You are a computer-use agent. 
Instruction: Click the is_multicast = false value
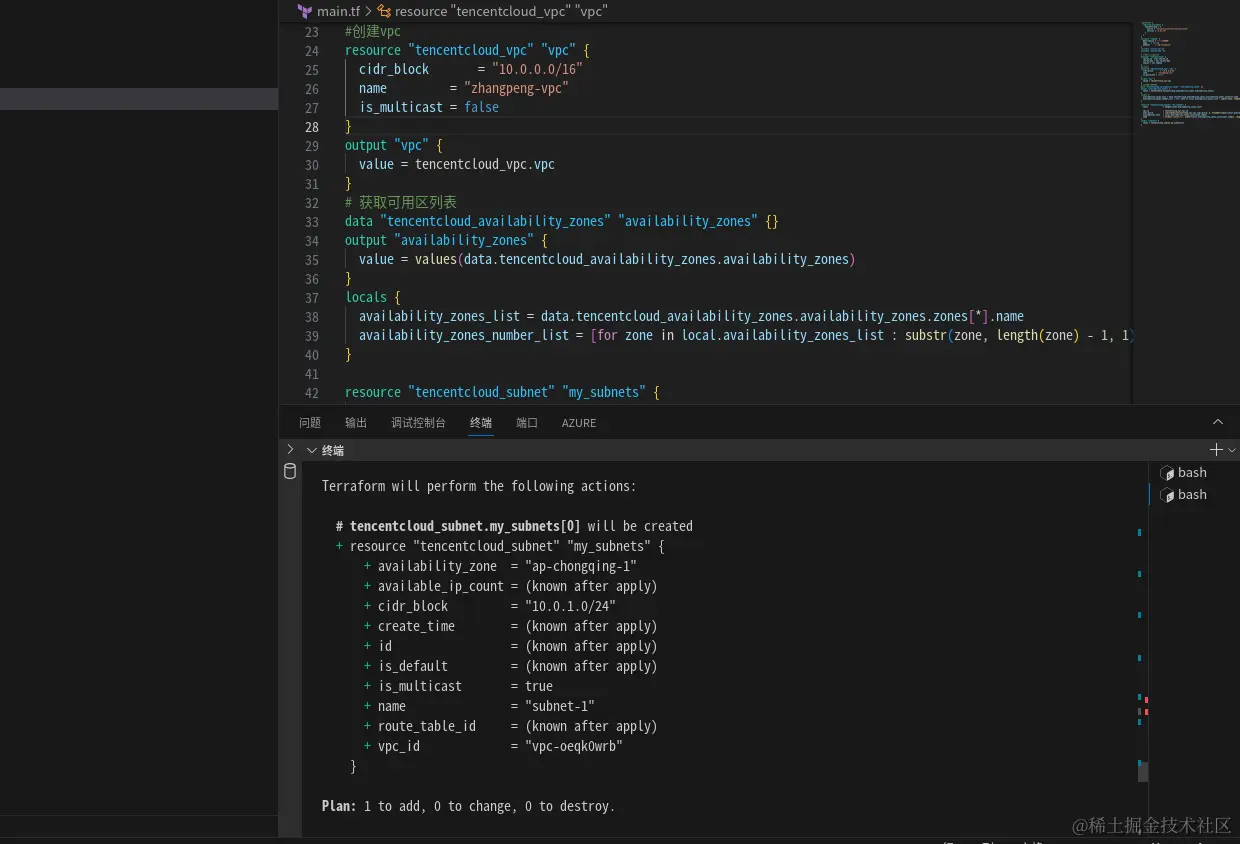(x=481, y=108)
